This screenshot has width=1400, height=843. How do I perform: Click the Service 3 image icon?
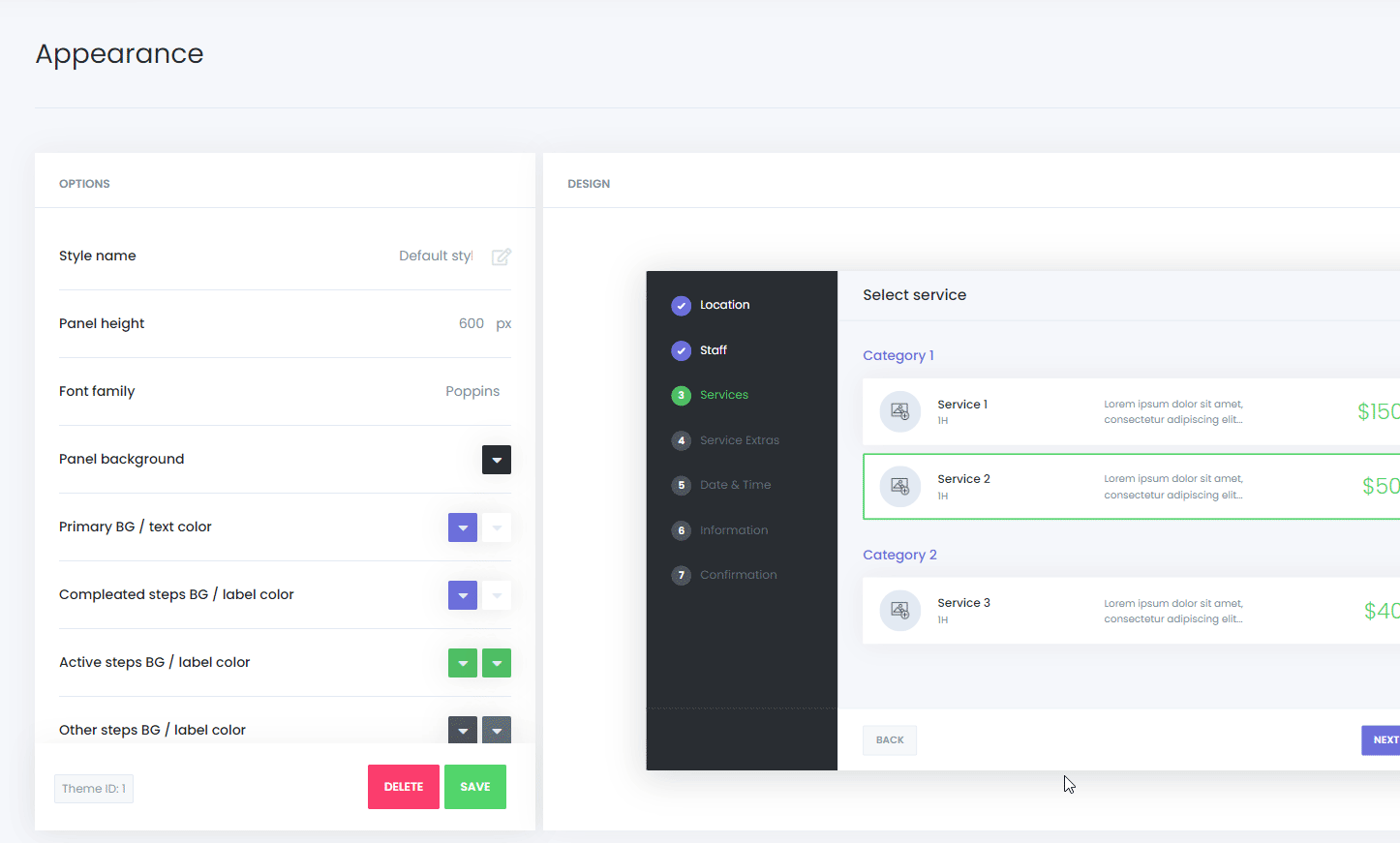click(899, 611)
